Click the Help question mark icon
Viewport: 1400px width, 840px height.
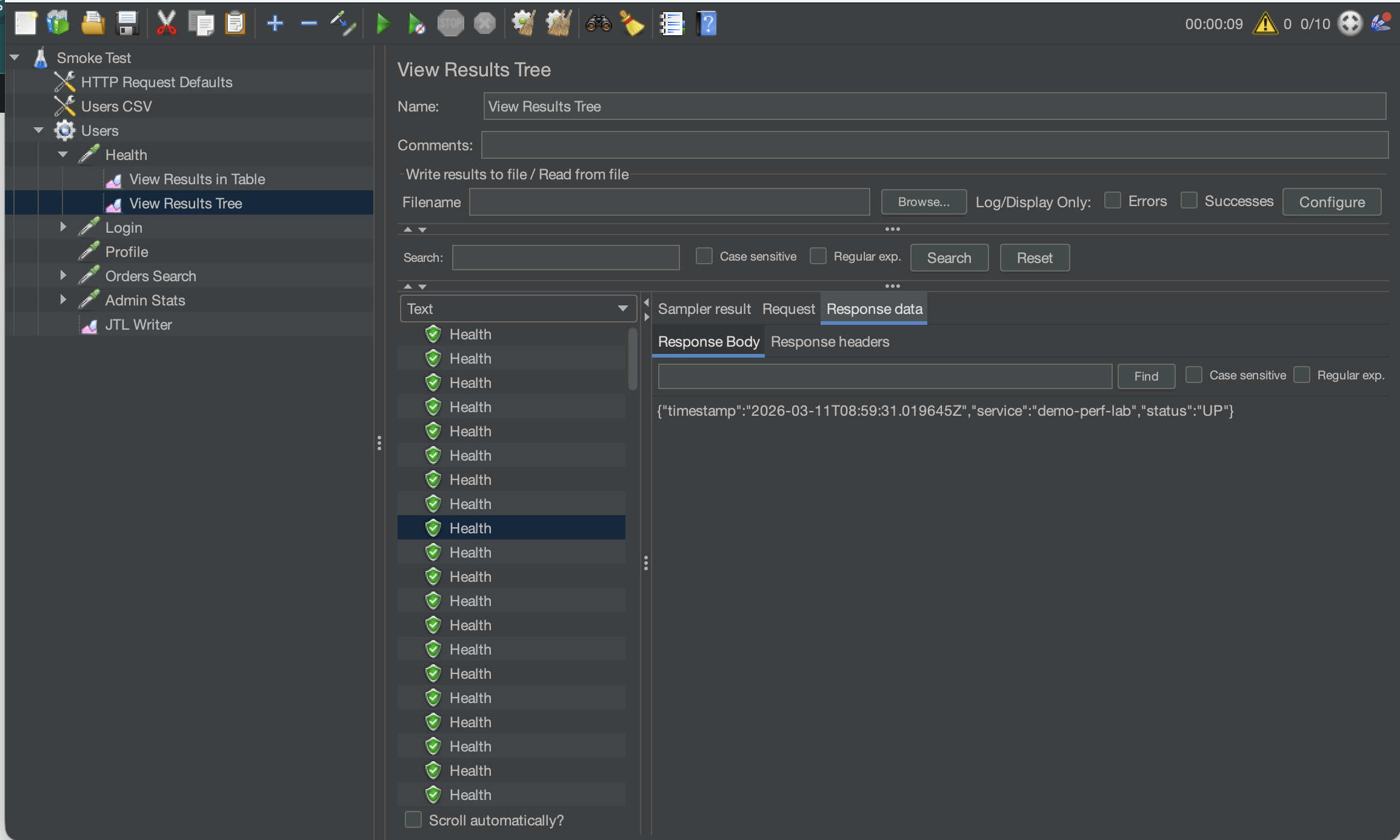707,24
